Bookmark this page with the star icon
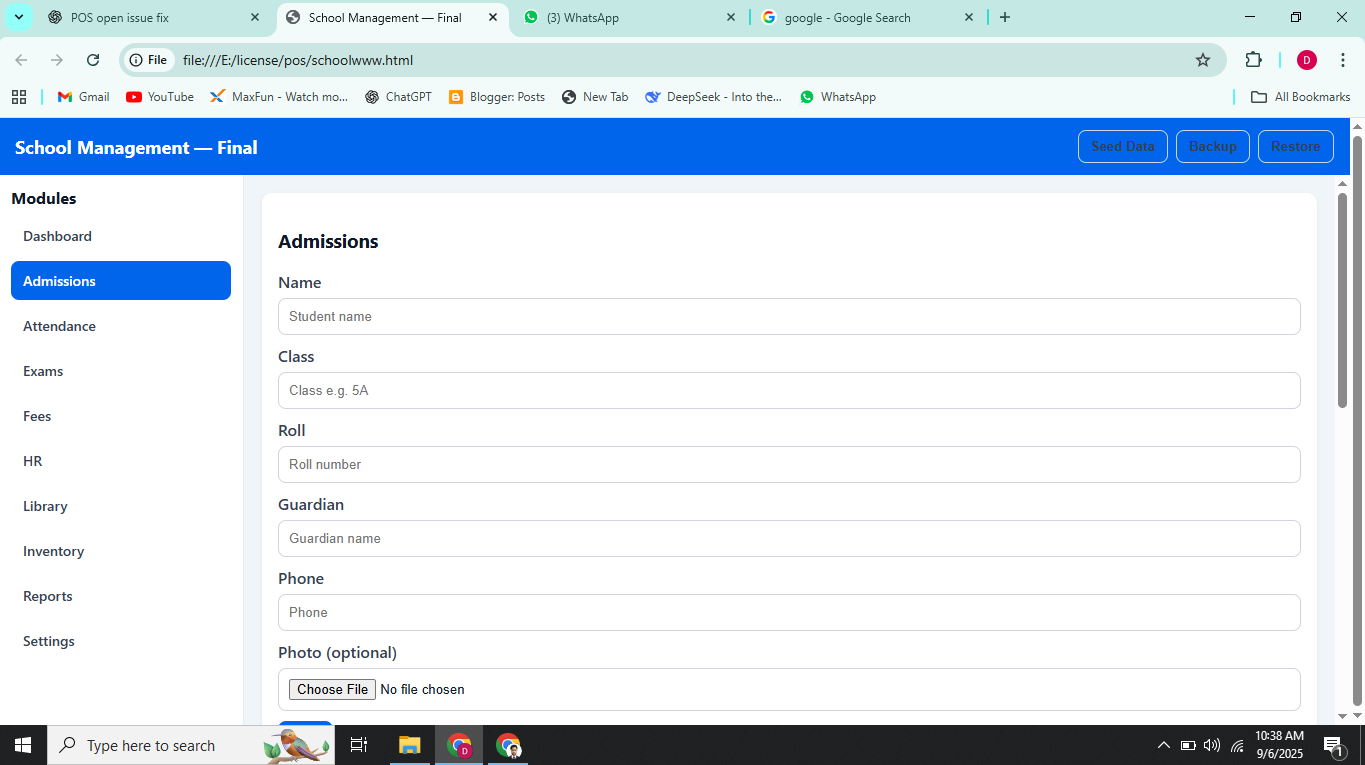The height and width of the screenshot is (765, 1365). click(1203, 60)
